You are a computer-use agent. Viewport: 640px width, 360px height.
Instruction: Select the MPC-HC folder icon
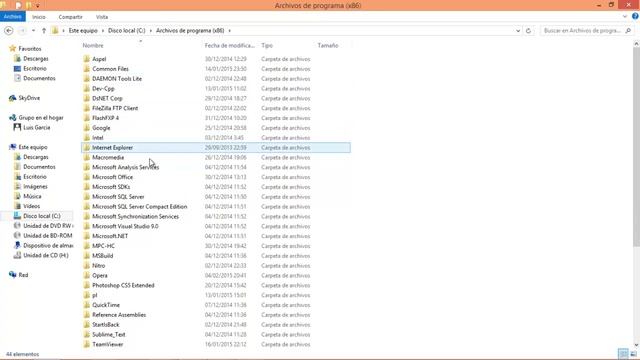87,246
